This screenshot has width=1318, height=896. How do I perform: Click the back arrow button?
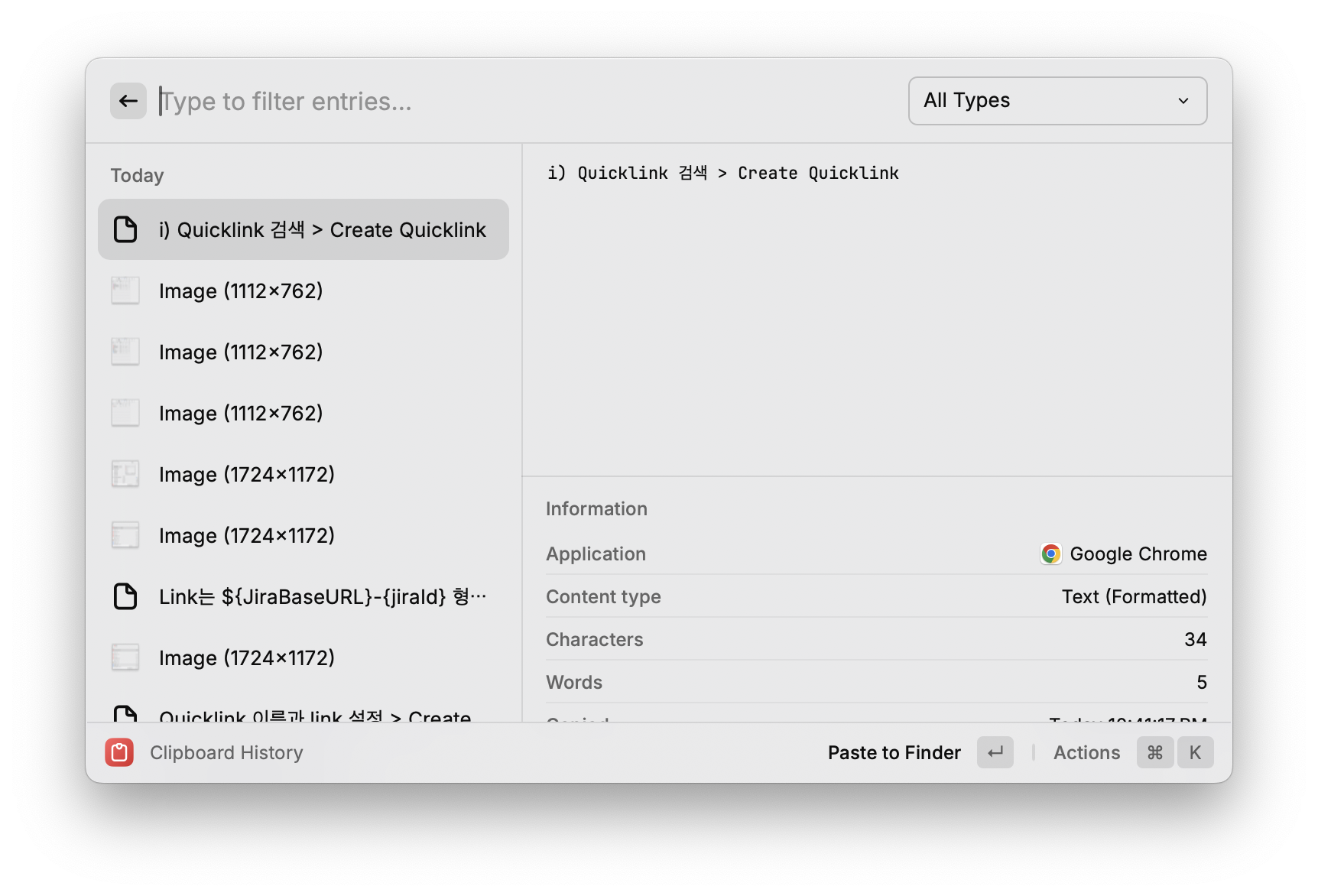pos(128,101)
